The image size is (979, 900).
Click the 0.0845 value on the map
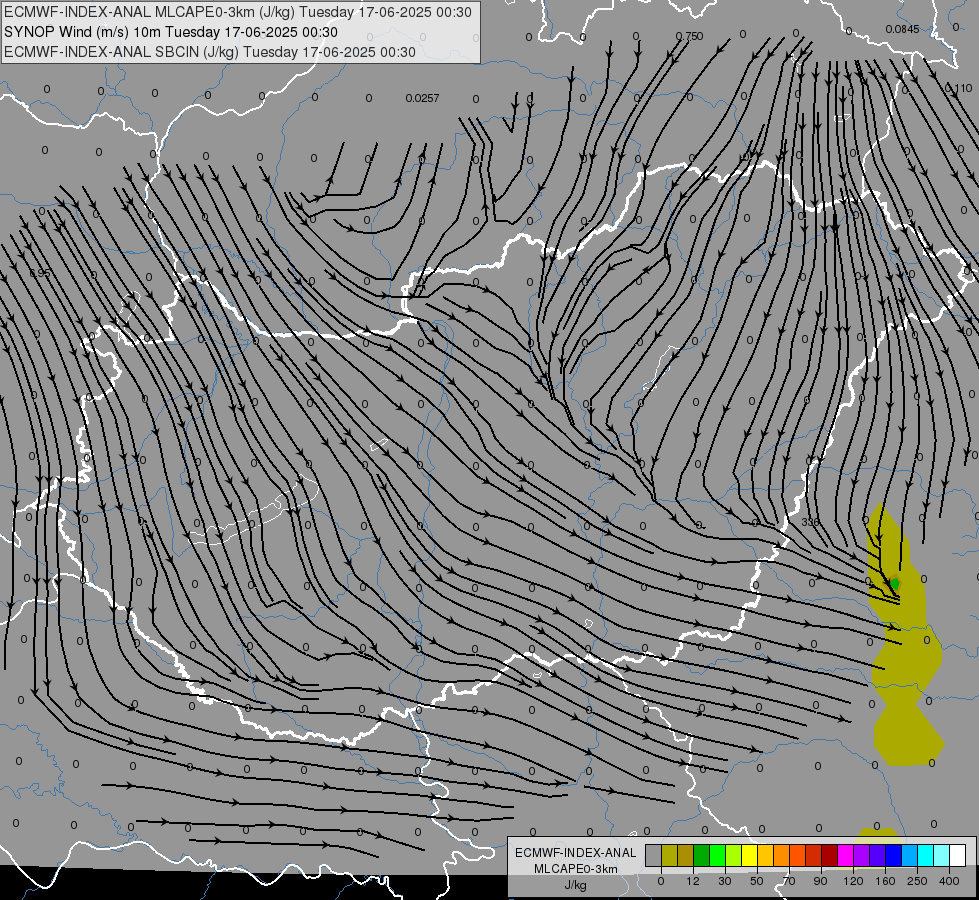902,29
